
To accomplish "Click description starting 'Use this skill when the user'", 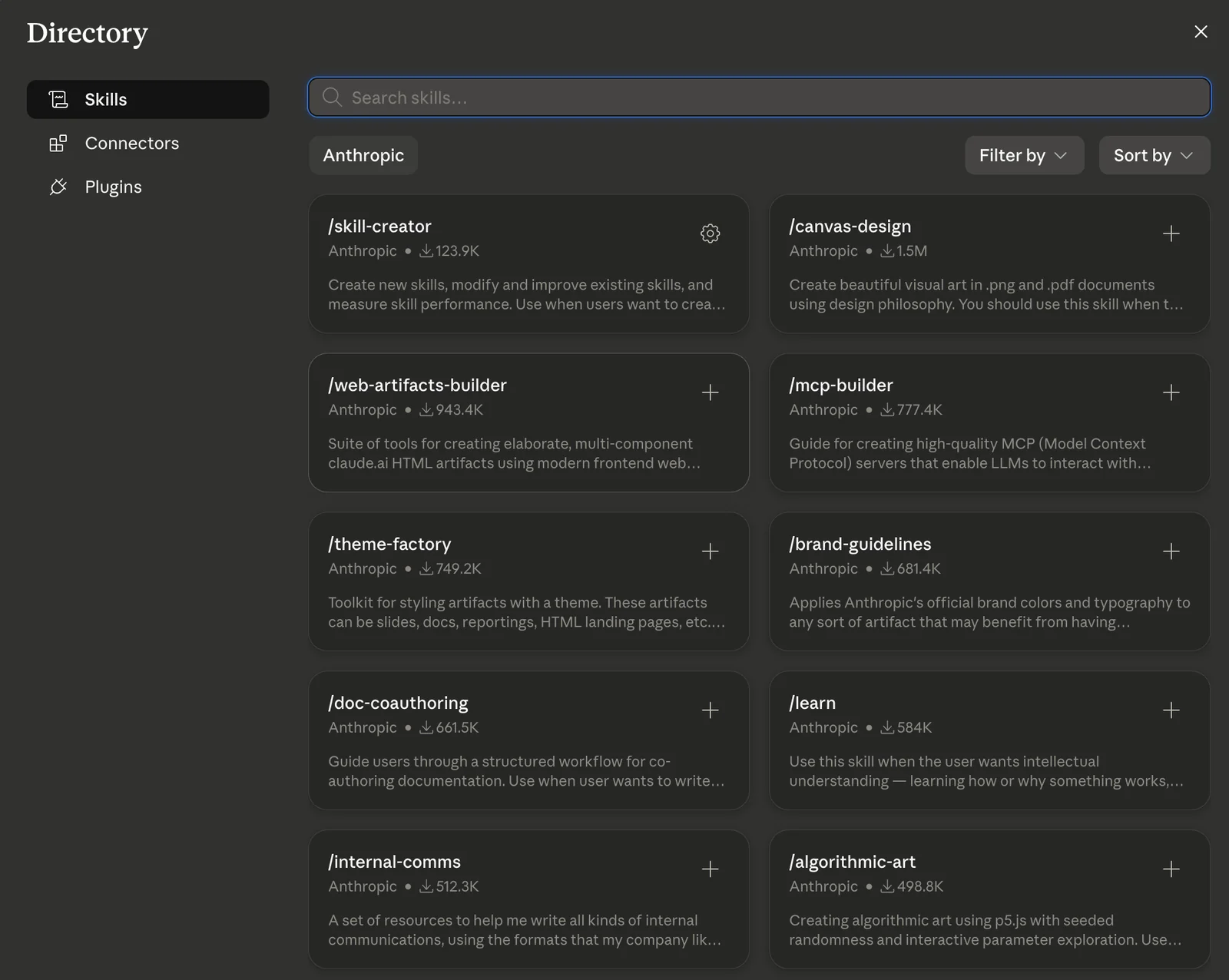I will pyautogui.click(x=986, y=772).
